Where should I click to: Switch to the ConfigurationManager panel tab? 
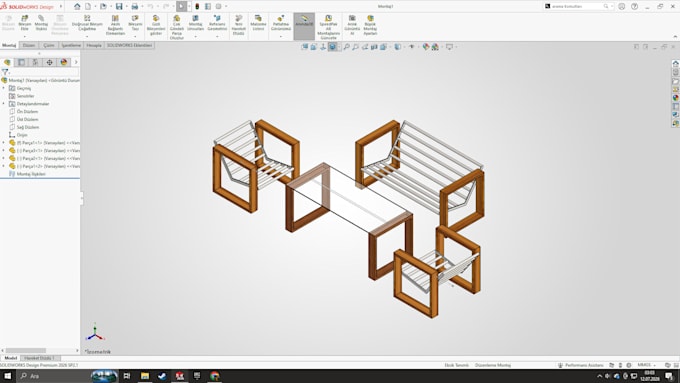tap(35, 62)
